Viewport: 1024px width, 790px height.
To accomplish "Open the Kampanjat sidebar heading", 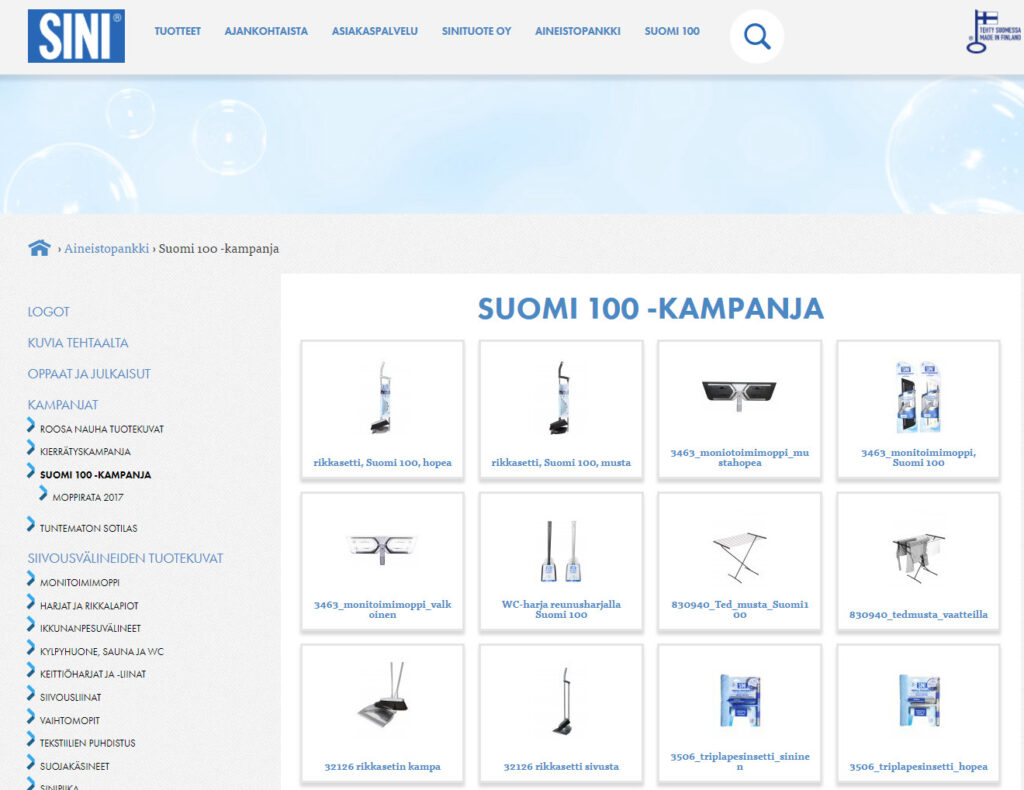I will 63,405.
